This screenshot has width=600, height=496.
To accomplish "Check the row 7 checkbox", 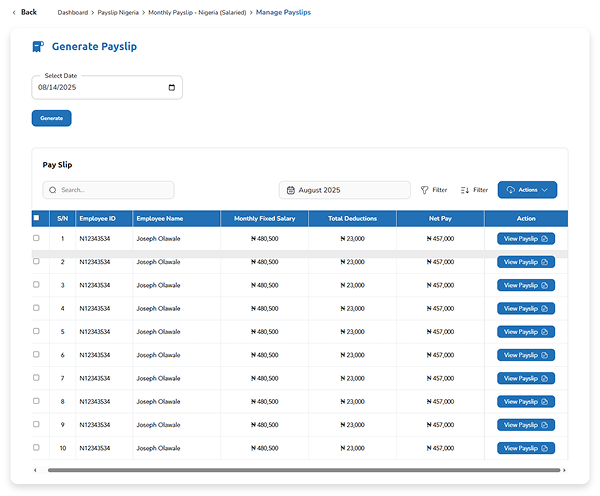I will point(36,378).
